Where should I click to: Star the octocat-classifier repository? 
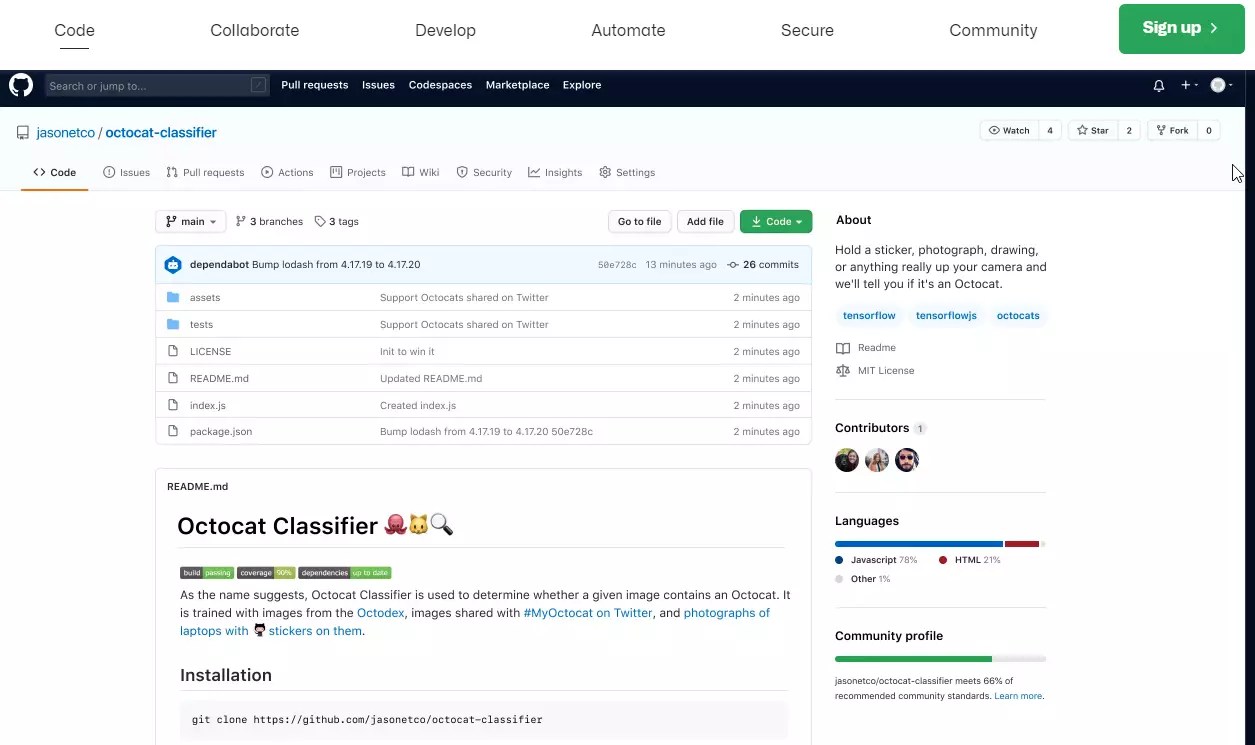pyautogui.click(x=1092, y=130)
